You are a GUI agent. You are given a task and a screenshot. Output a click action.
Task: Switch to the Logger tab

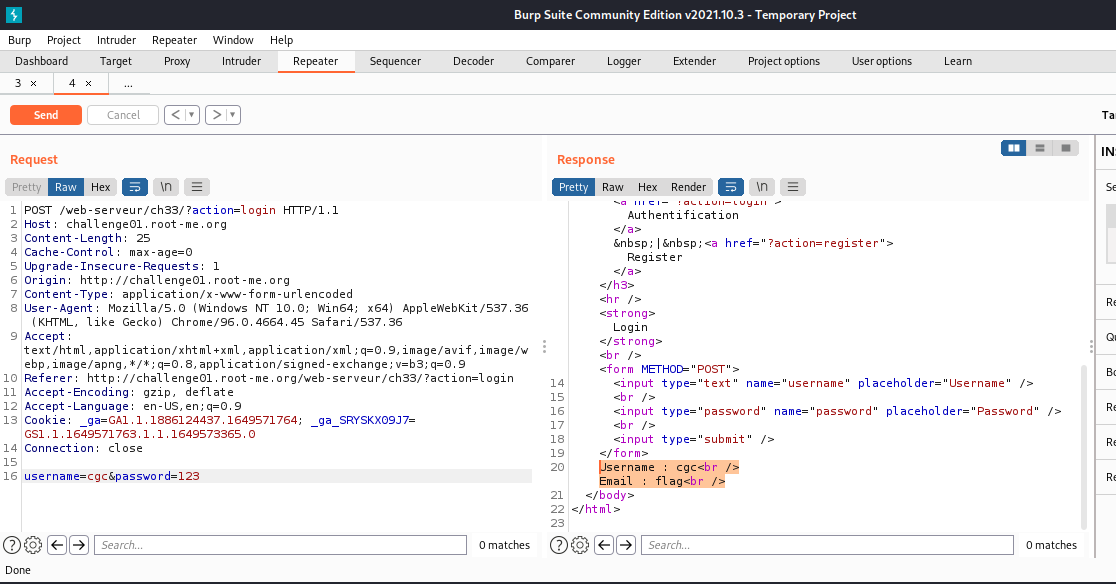click(x=623, y=61)
